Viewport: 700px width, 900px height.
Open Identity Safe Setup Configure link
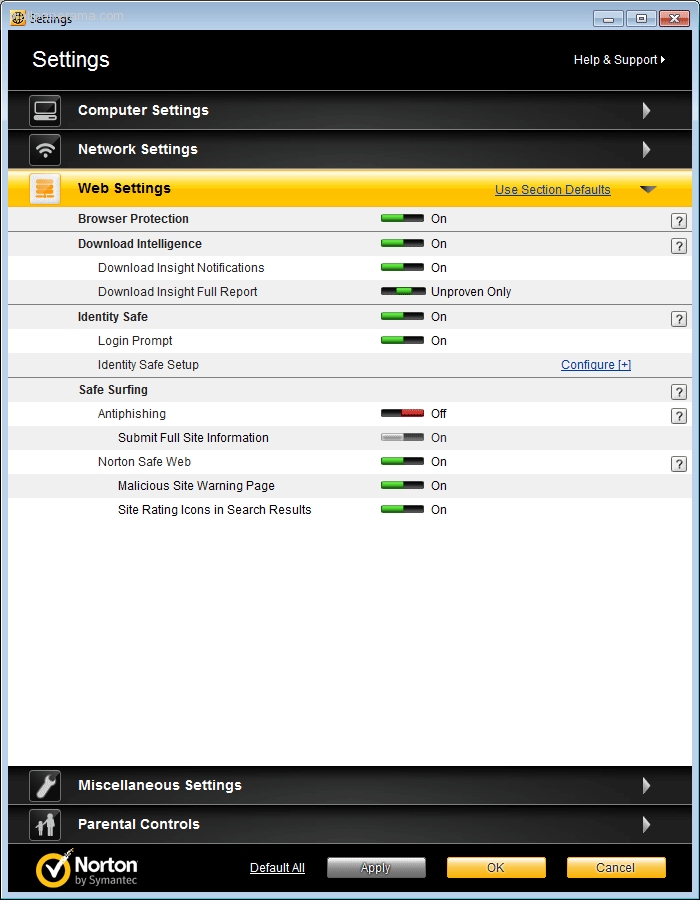tap(596, 365)
